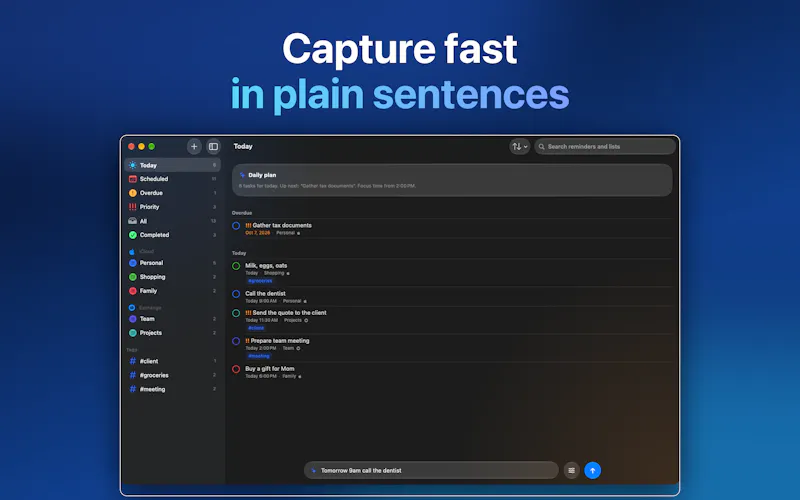800x500 pixels.
Task: Click the Today 6:00 PM time on gift for Mom
Action: 261,376
